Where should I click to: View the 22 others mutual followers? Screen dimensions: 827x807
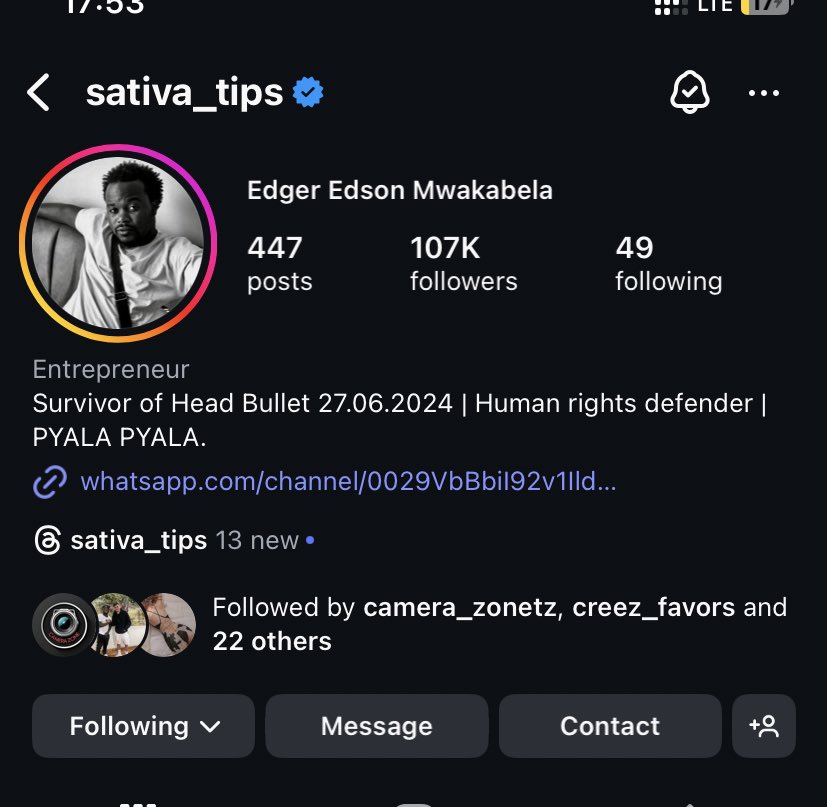coord(272,641)
